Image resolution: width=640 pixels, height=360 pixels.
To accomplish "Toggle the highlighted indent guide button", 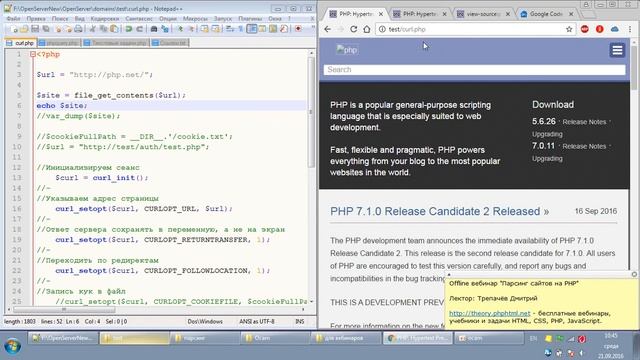I will pyautogui.click(x=252, y=29).
